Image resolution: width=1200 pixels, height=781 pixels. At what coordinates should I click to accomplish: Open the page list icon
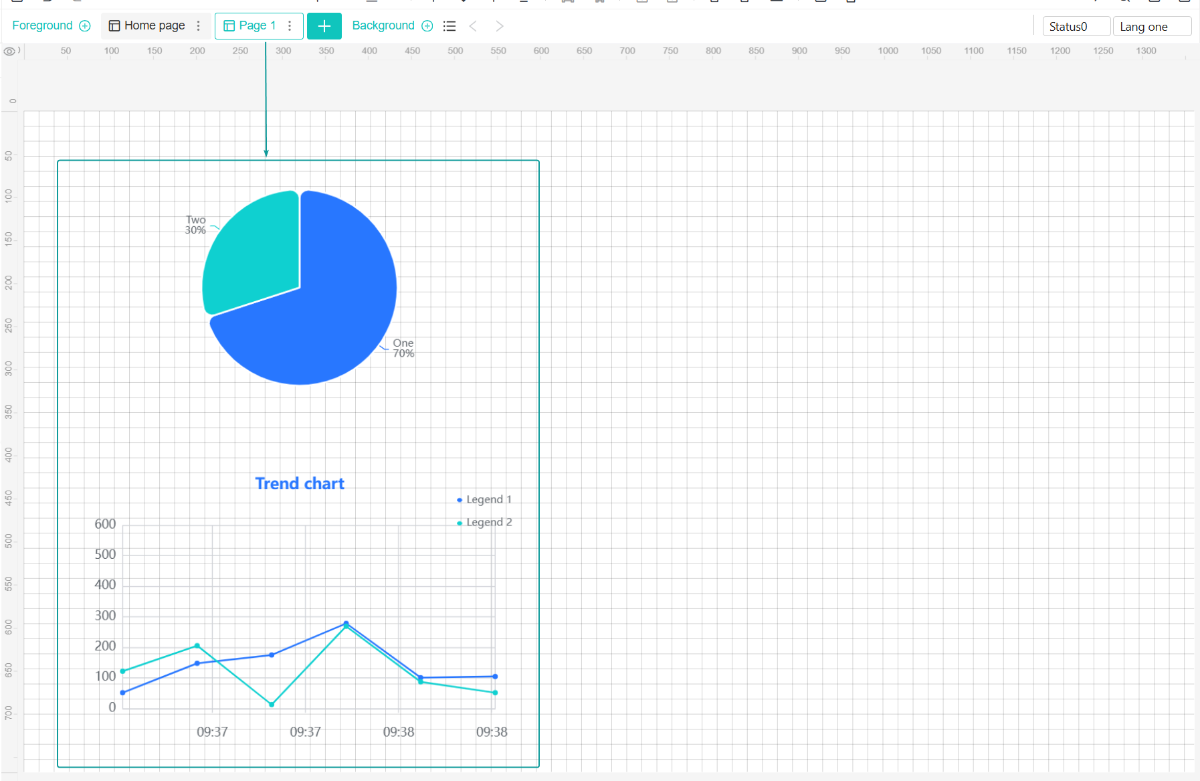pos(449,26)
